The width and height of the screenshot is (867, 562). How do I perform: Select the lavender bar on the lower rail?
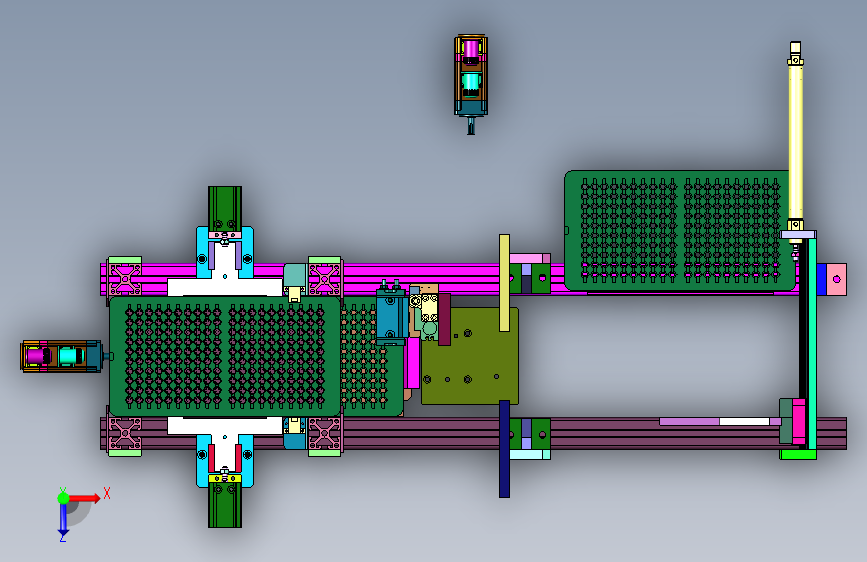689,422
